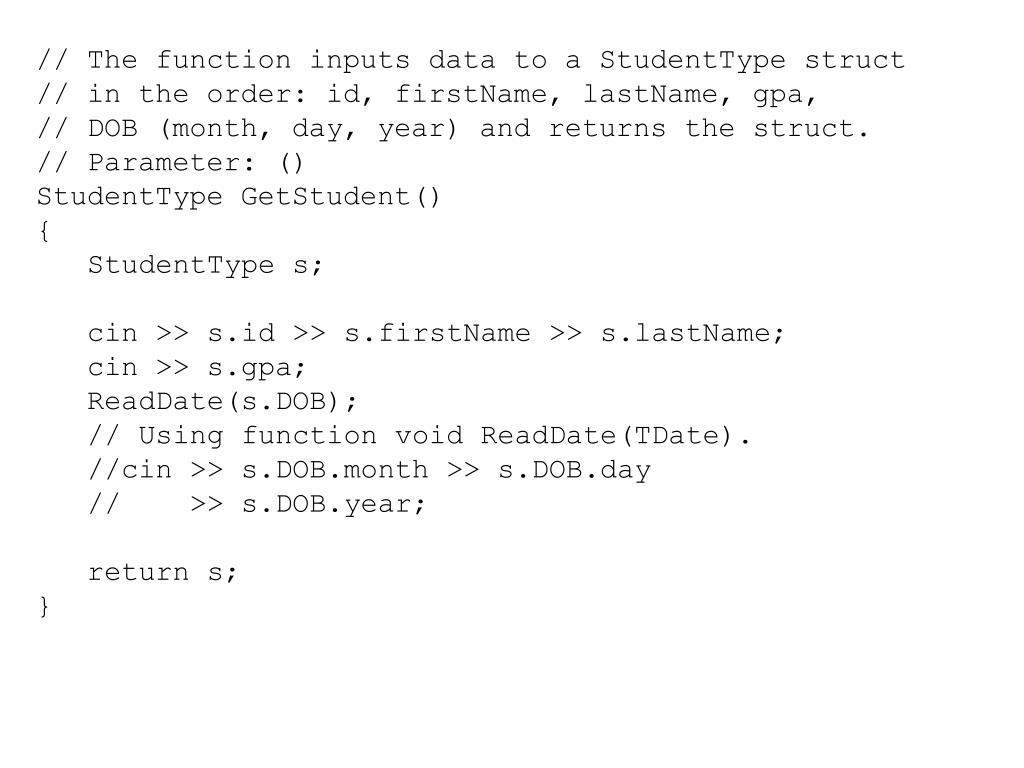Click the opening curly brace of the function
Image resolution: width=1024 pixels, height=768 pixels.
44,231
